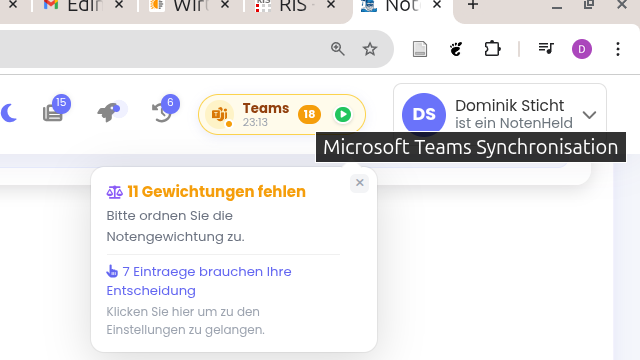Image resolution: width=640 pixels, height=360 pixels.
Task: Toggle dark mode moon icon
Action: [x=8, y=113]
